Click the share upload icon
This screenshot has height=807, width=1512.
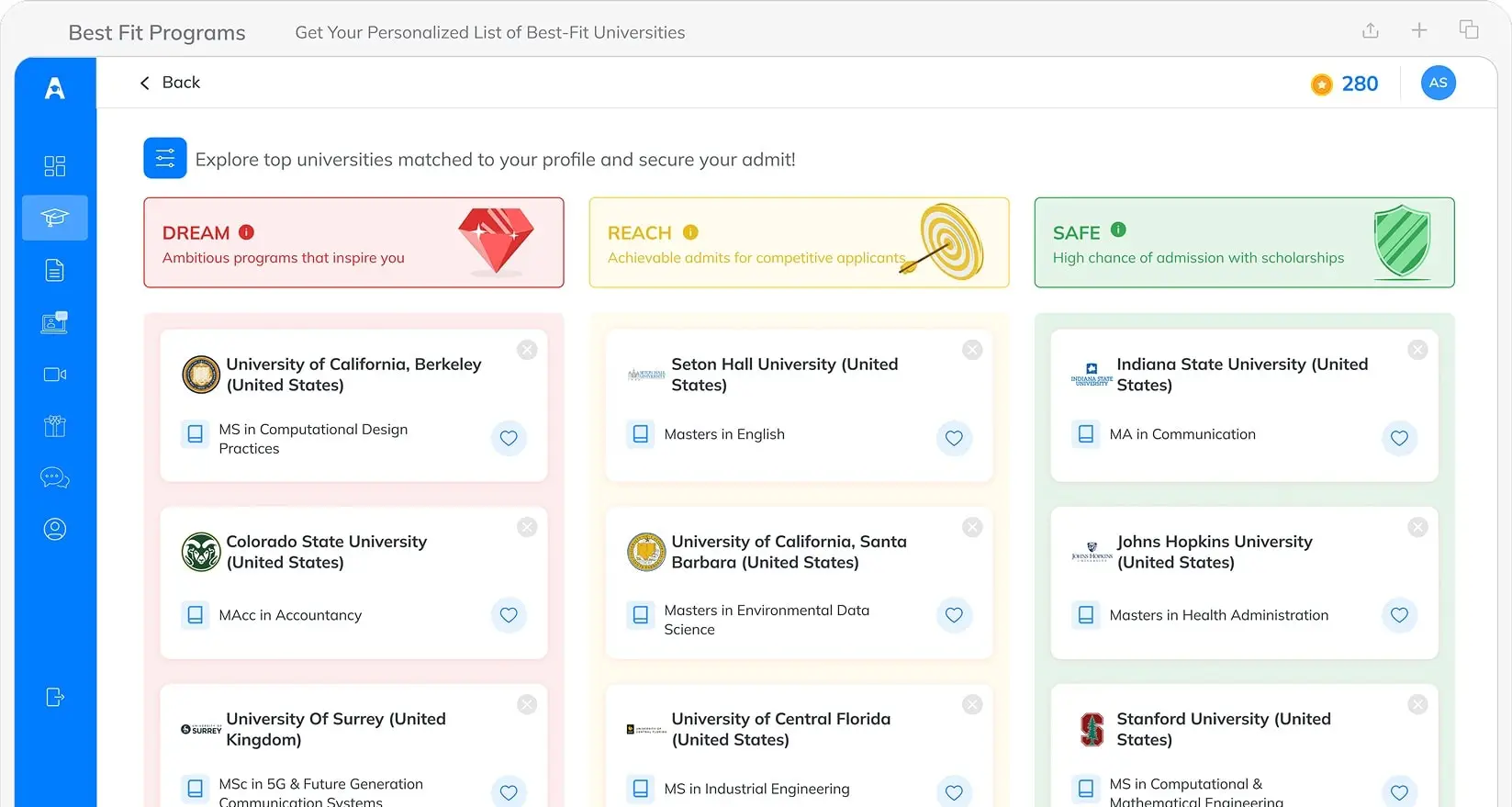pyautogui.click(x=1371, y=30)
